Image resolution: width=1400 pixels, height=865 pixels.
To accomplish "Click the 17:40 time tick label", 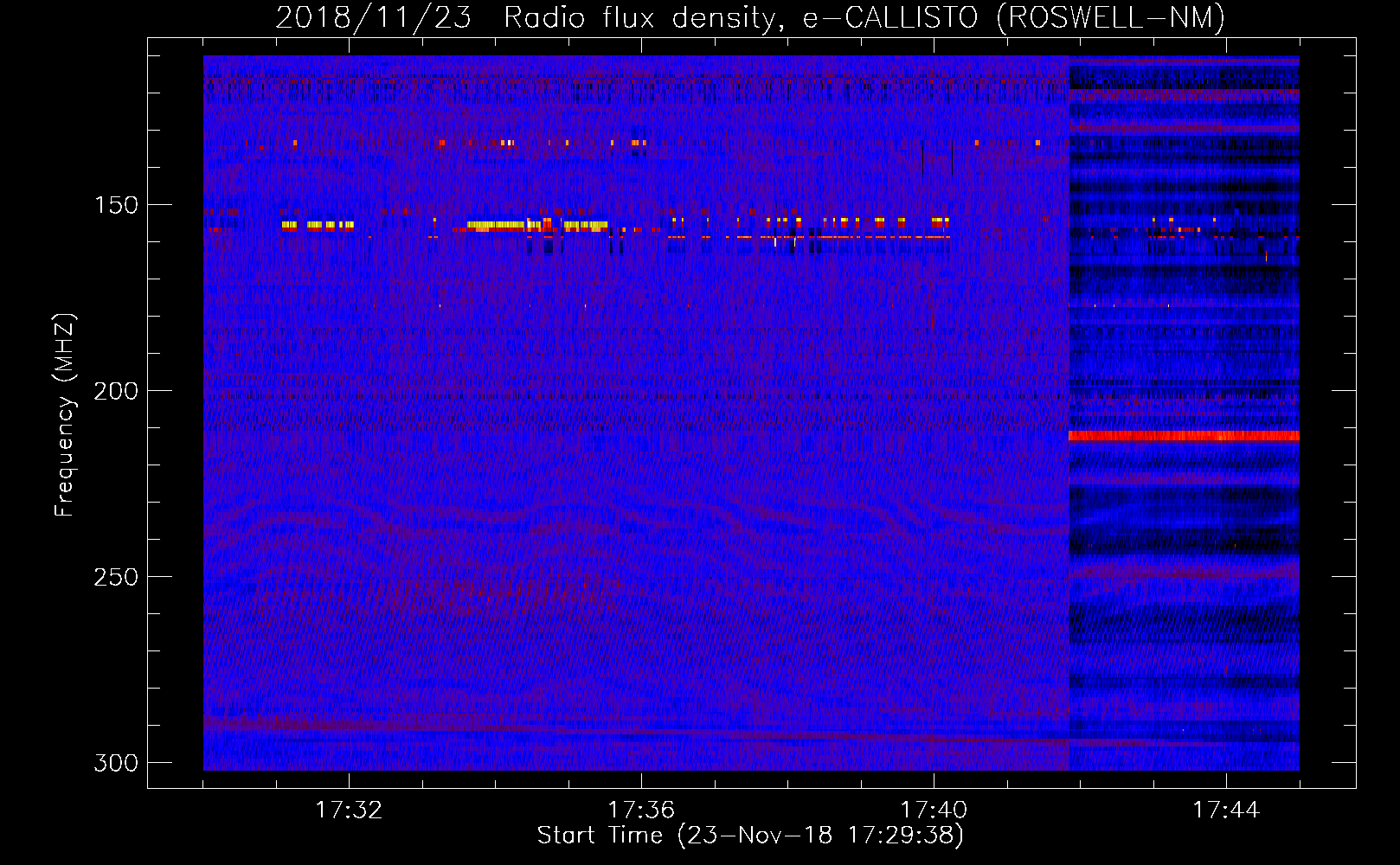I will 934,811.
